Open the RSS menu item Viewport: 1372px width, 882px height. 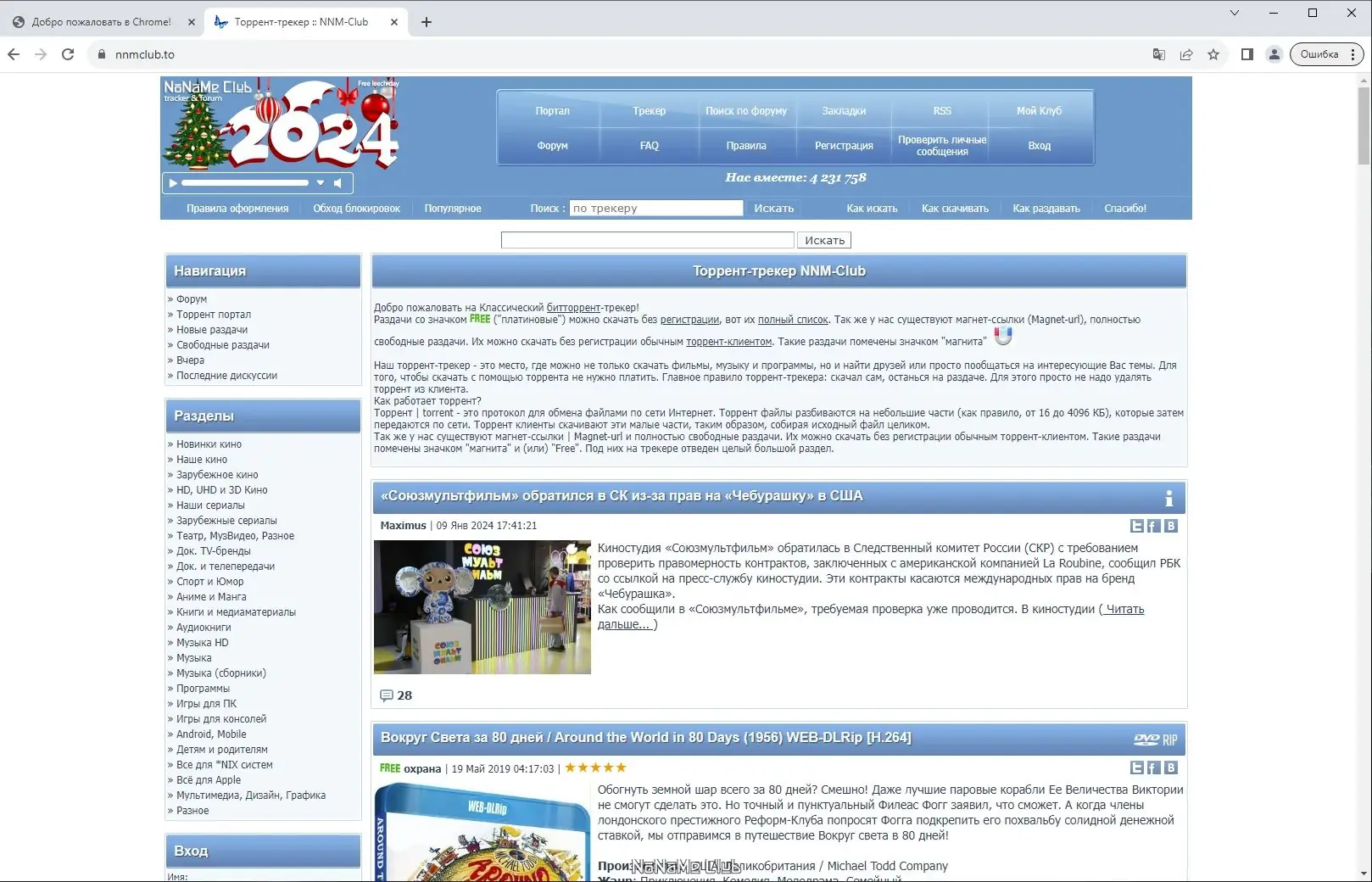942,111
